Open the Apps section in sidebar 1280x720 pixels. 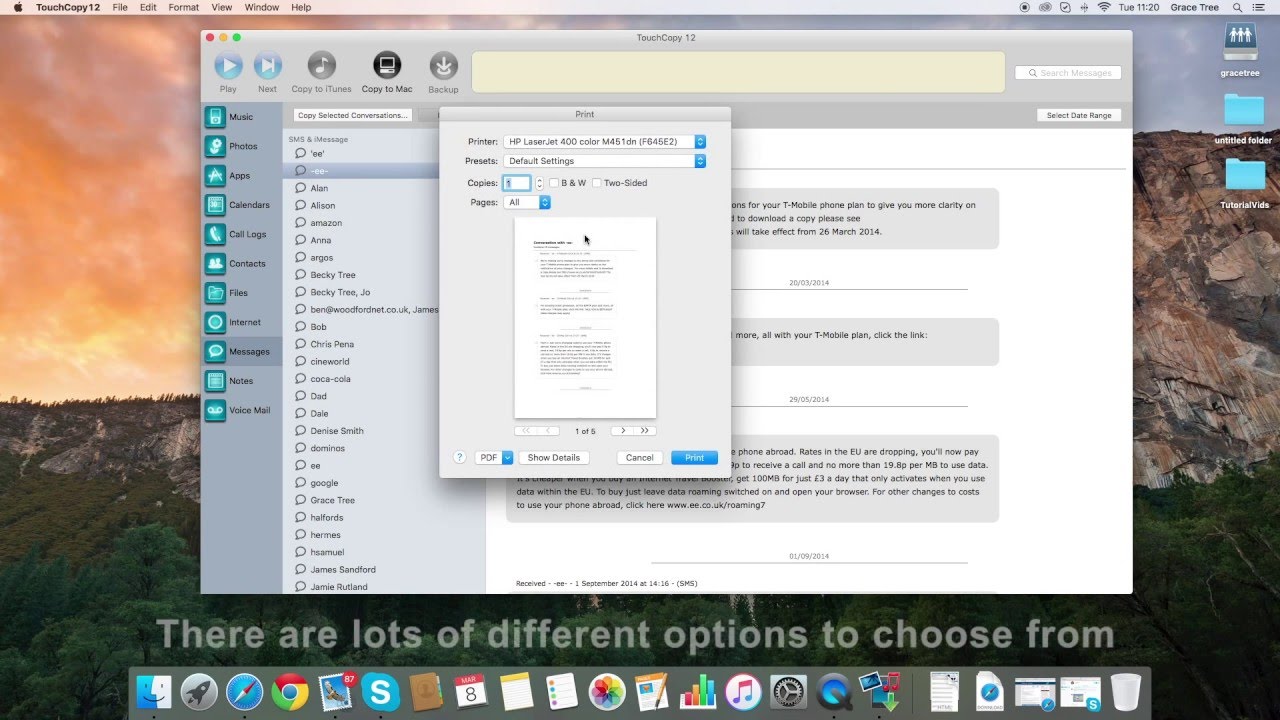click(x=241, y=175)
